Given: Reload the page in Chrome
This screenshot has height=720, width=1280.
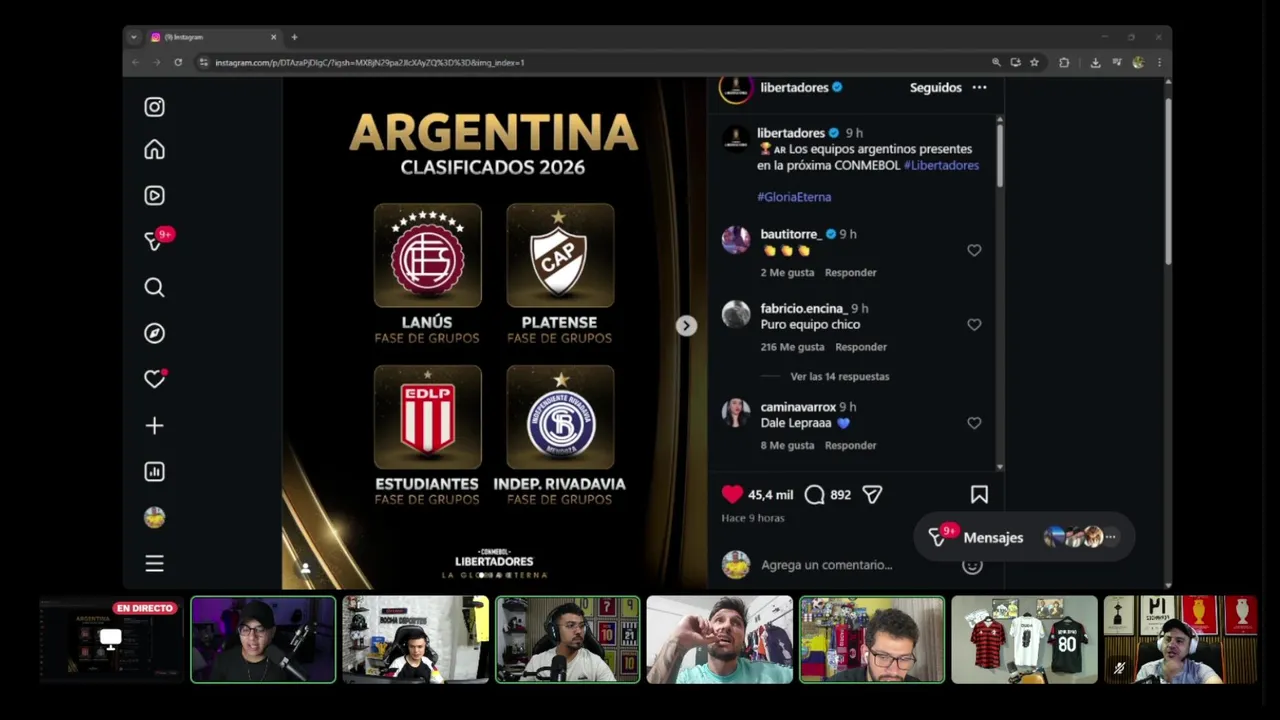Looking at the screenshot, I should pyautogui.click(x=178, y=62).
